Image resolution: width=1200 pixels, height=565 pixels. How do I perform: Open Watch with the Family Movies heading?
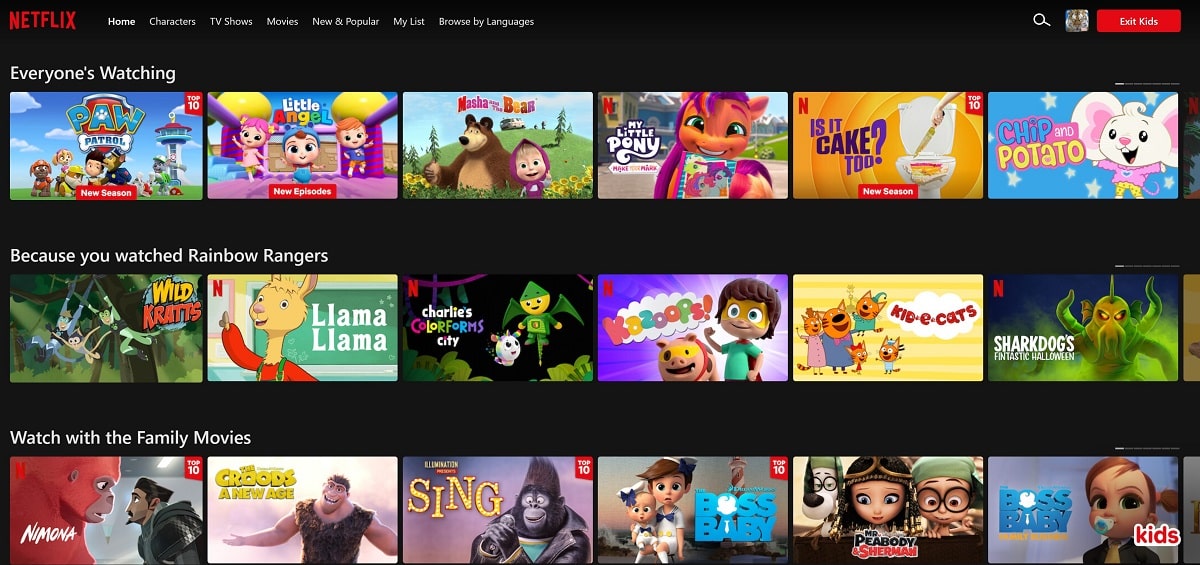pyautogui.click(x=130, y=438)
